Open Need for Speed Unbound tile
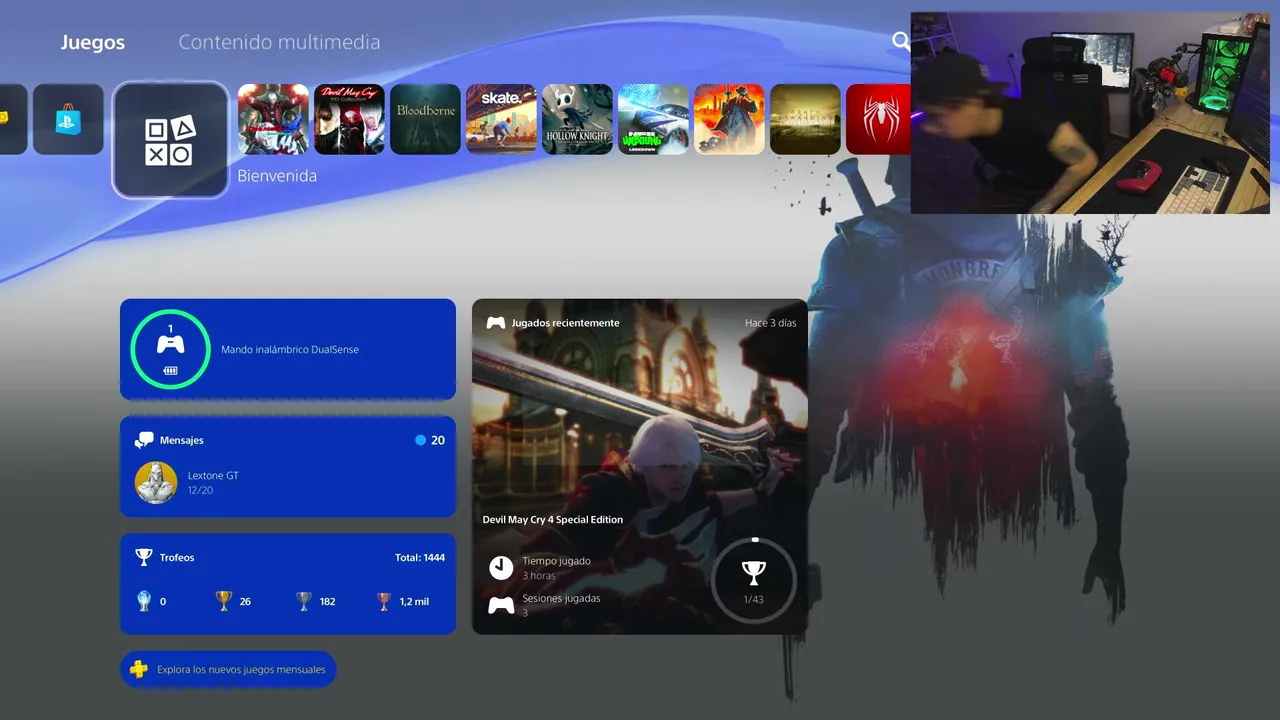1280x720 pixels. (653, 119)
